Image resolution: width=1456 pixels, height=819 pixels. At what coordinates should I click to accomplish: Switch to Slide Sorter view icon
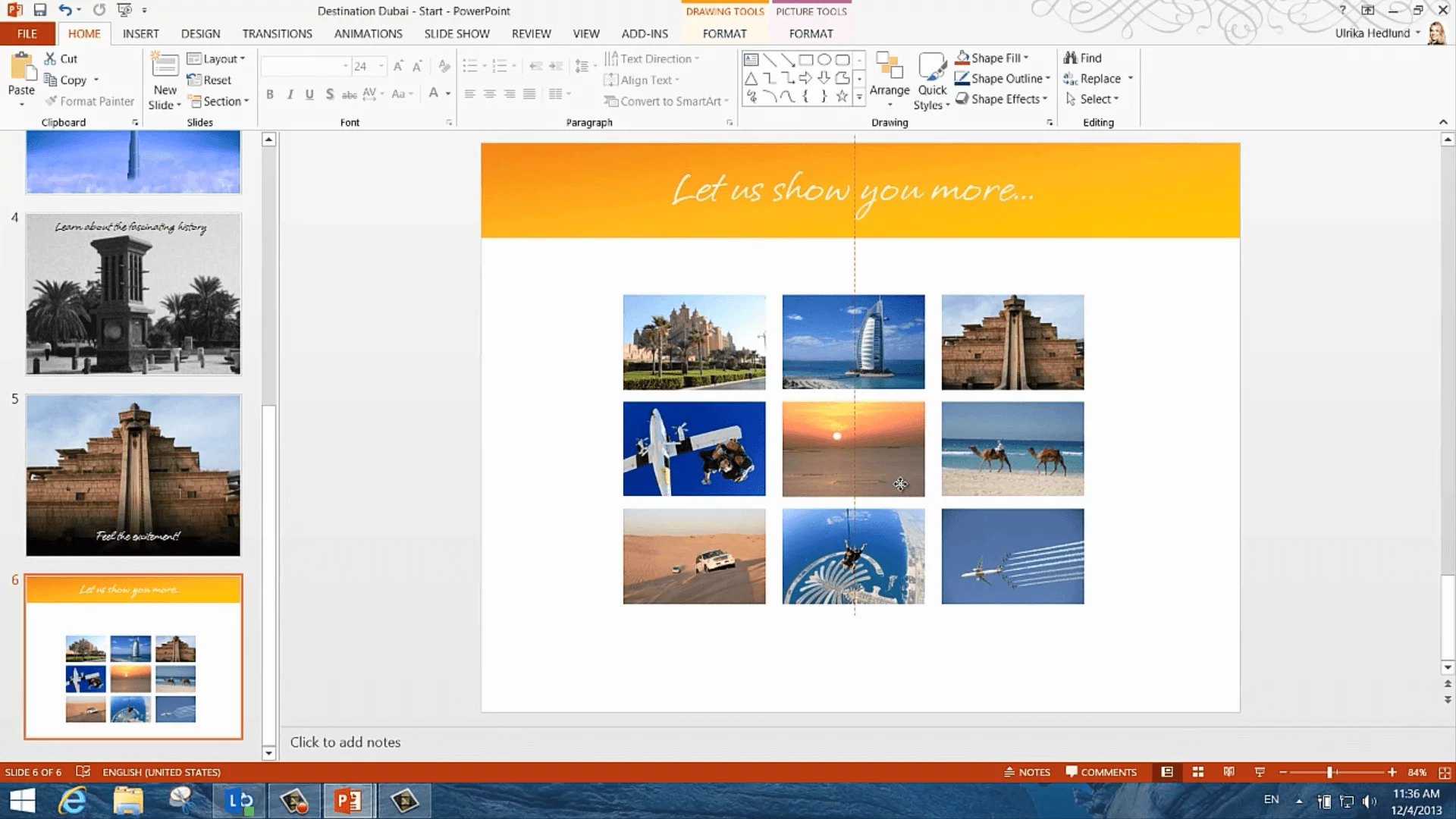(1198, 772)
